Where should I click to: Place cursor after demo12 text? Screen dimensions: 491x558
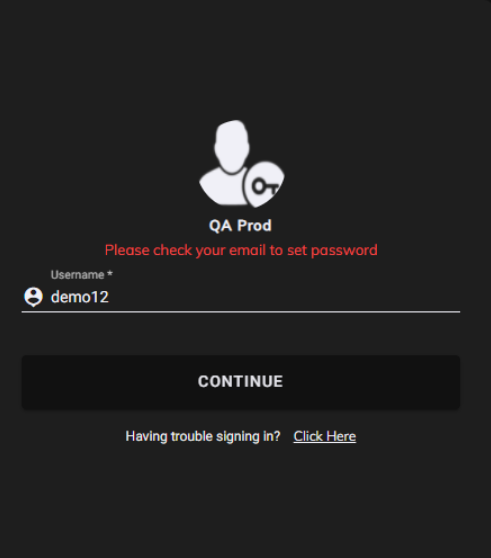coord(110,297)
